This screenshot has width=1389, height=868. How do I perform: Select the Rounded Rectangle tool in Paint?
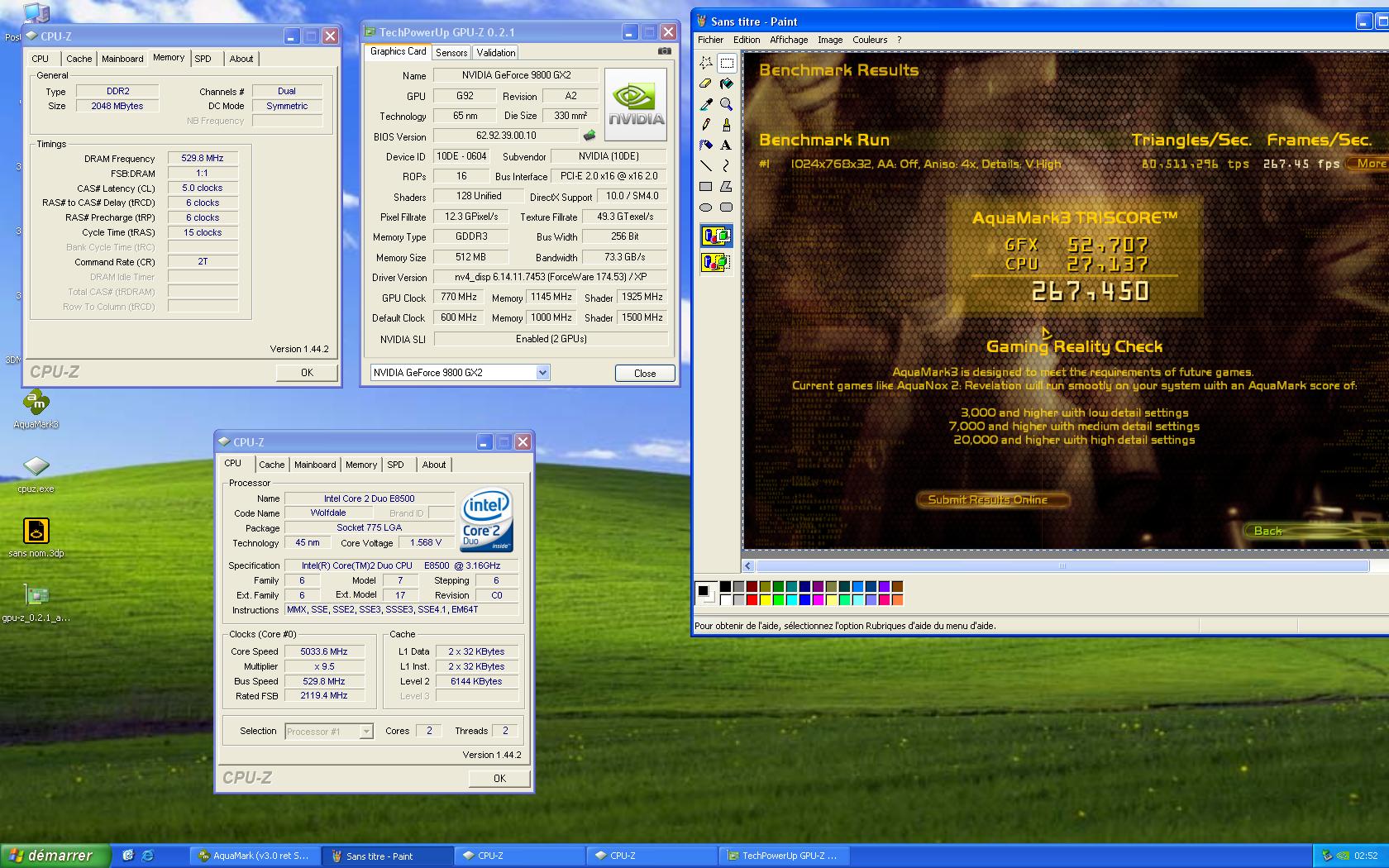coord(727,207)
